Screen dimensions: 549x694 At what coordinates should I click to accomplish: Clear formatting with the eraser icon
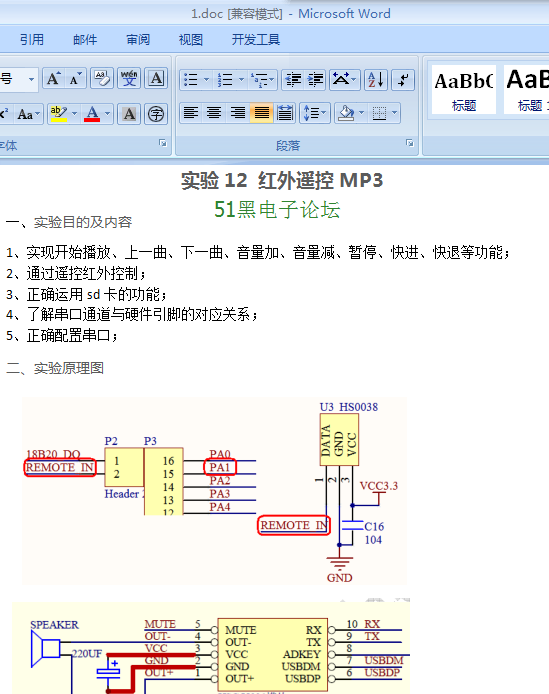coord(102,79)
